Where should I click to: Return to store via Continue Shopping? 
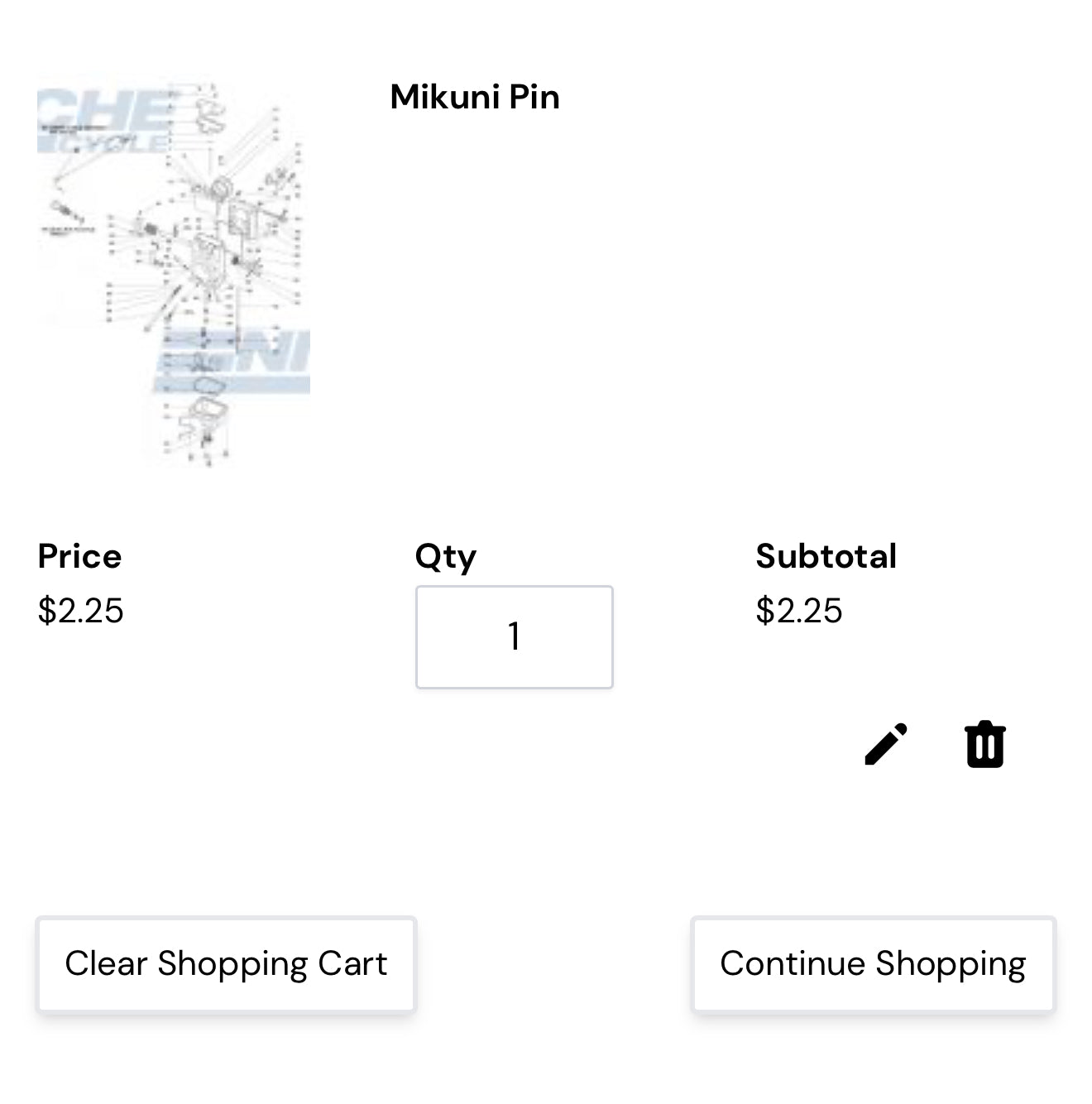coord(873,964)
